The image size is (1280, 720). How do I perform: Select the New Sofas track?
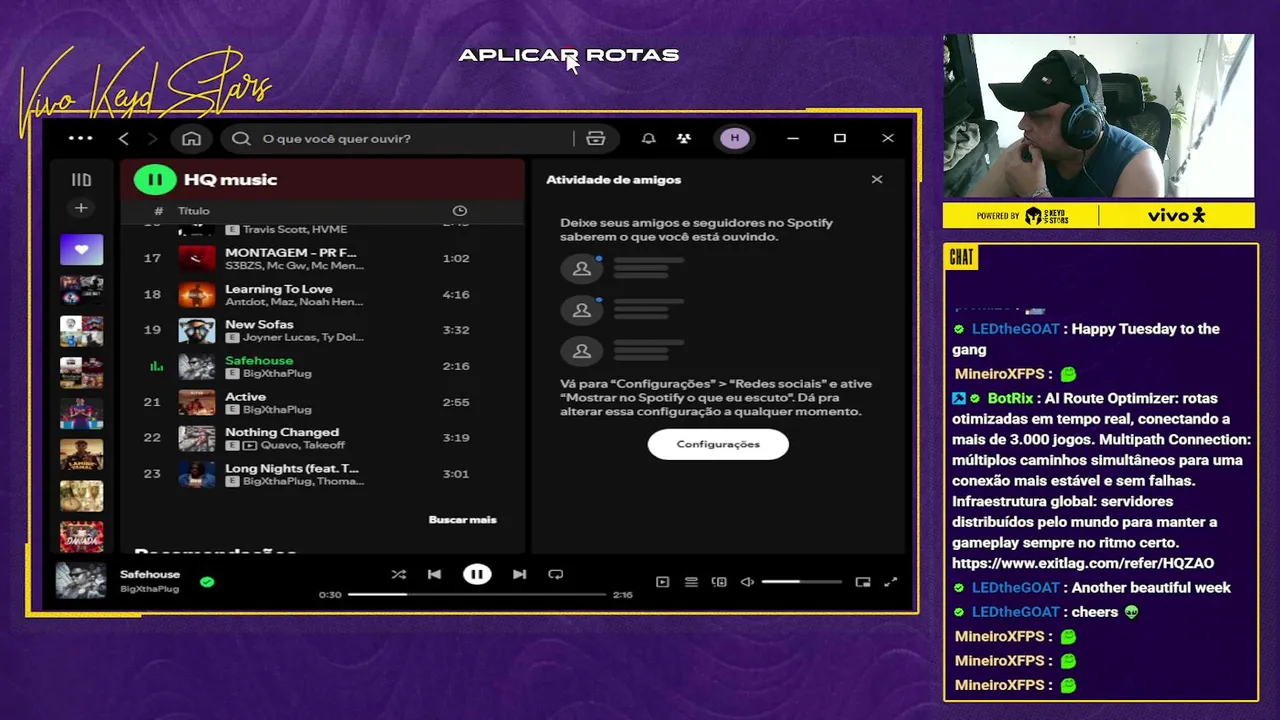(x=322, y=330)
